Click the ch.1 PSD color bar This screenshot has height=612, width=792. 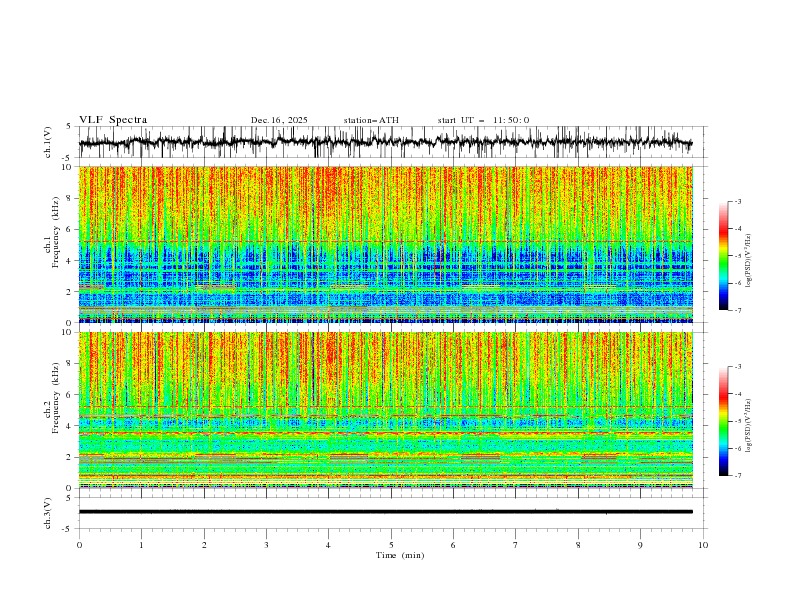point(723,256)
